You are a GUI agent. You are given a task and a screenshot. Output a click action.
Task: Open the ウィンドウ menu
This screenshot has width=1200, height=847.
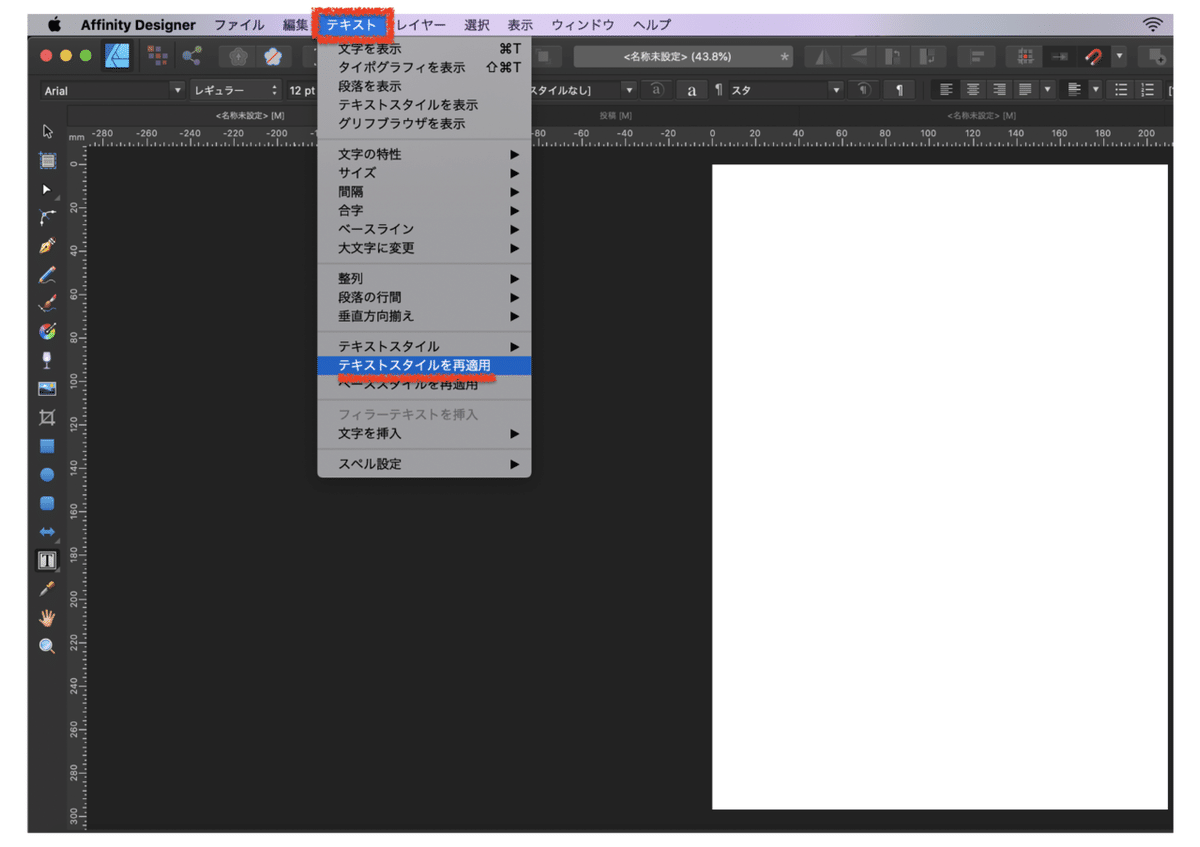(x=583, y=24)
